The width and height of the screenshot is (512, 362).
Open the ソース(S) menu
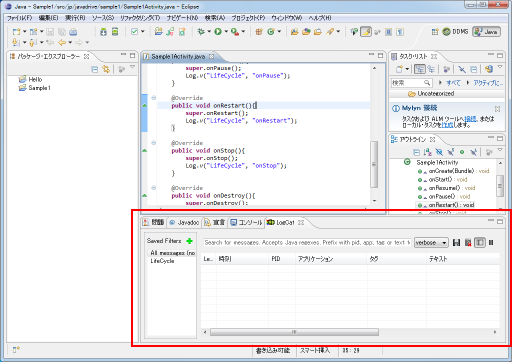[x=103, y=18]
